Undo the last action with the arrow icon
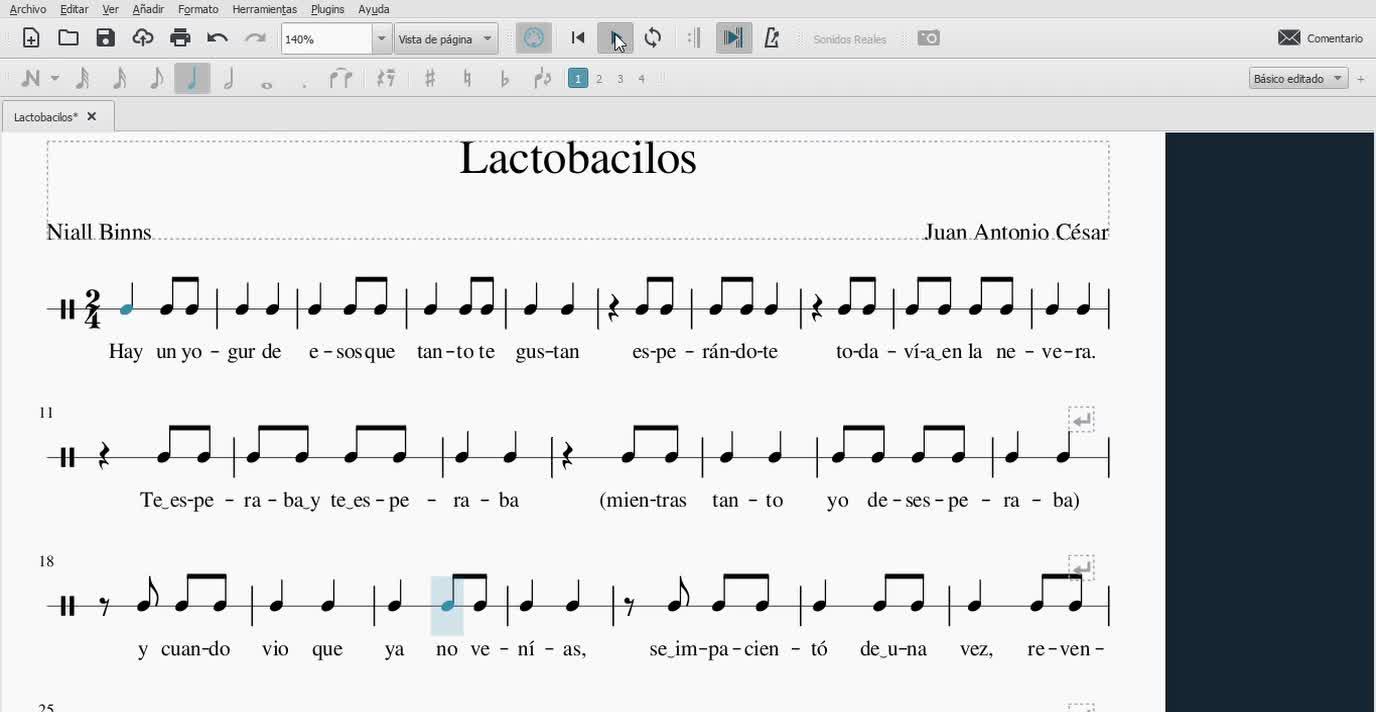The image size is (1376, 712). point(217,38)
